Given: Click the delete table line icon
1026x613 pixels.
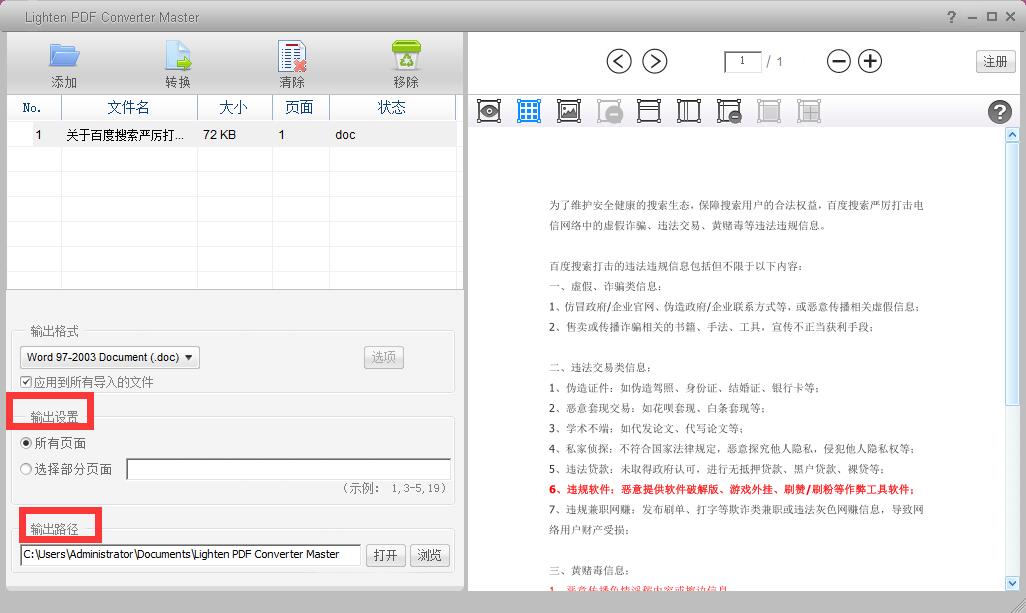Looking at the screenshot, I should [x=729, y=111].
